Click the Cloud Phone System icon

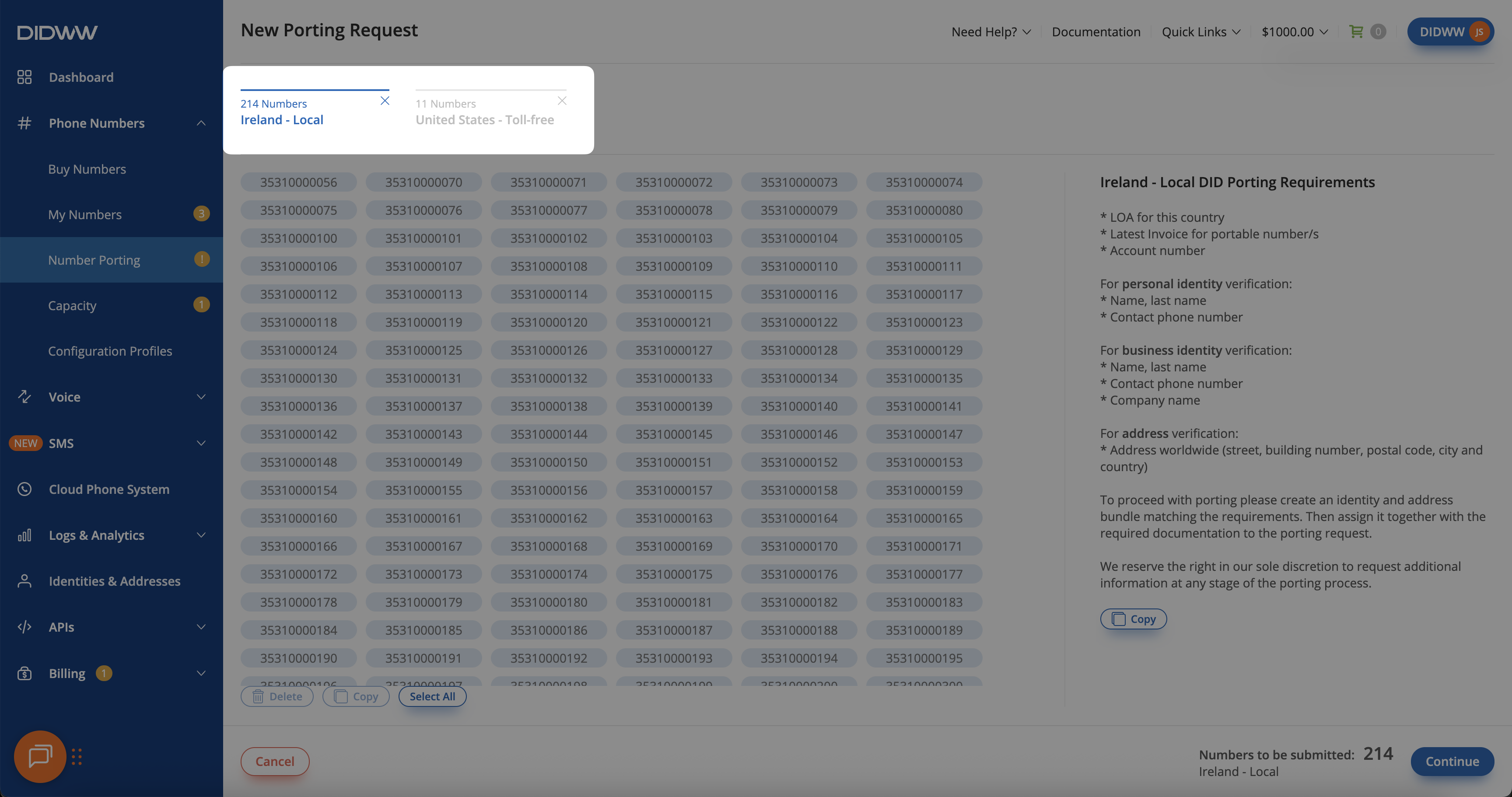pos(24,489)
